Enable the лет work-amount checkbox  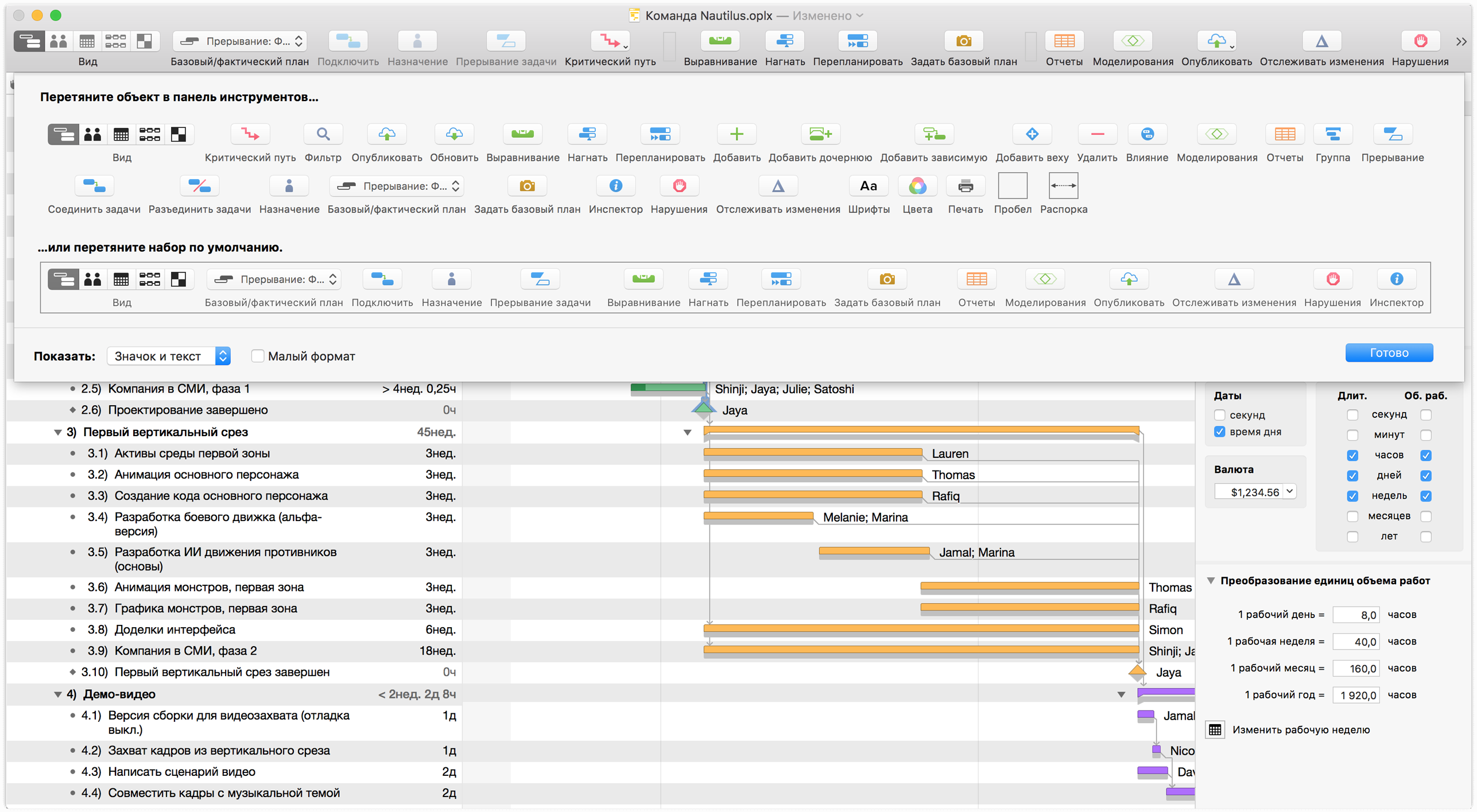[x=1426, y=537]
